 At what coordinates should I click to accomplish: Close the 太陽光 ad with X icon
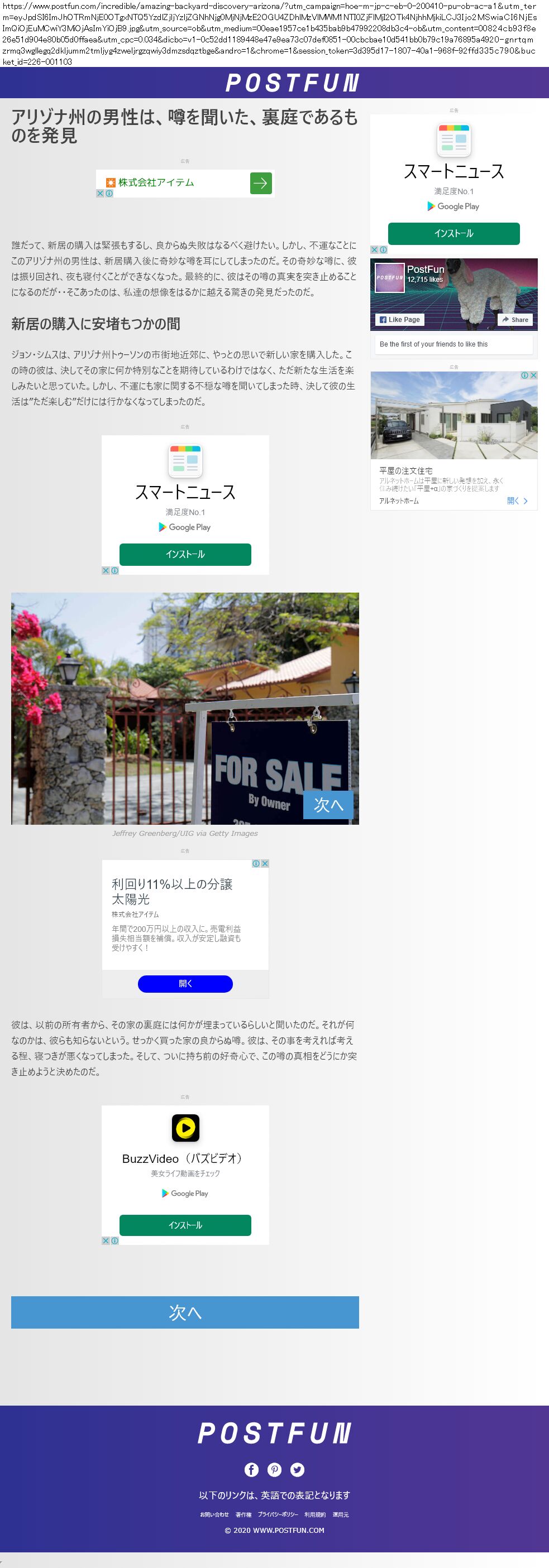click(x=264, y=864)
